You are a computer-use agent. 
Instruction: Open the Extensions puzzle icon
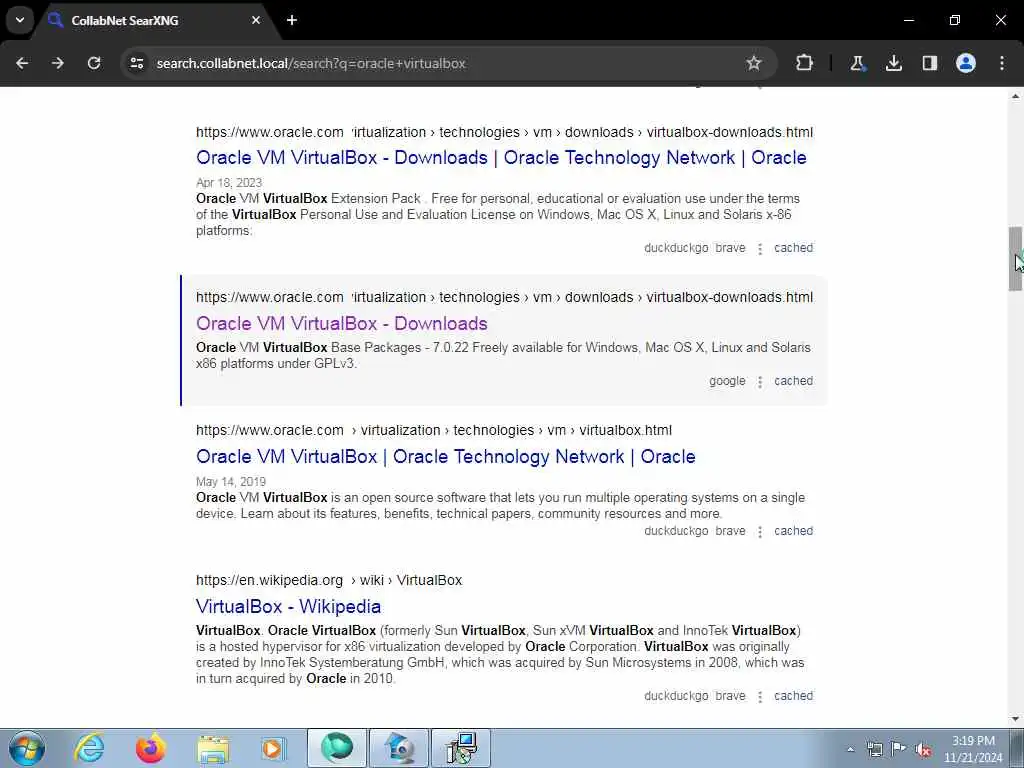(x=805, y=63)
